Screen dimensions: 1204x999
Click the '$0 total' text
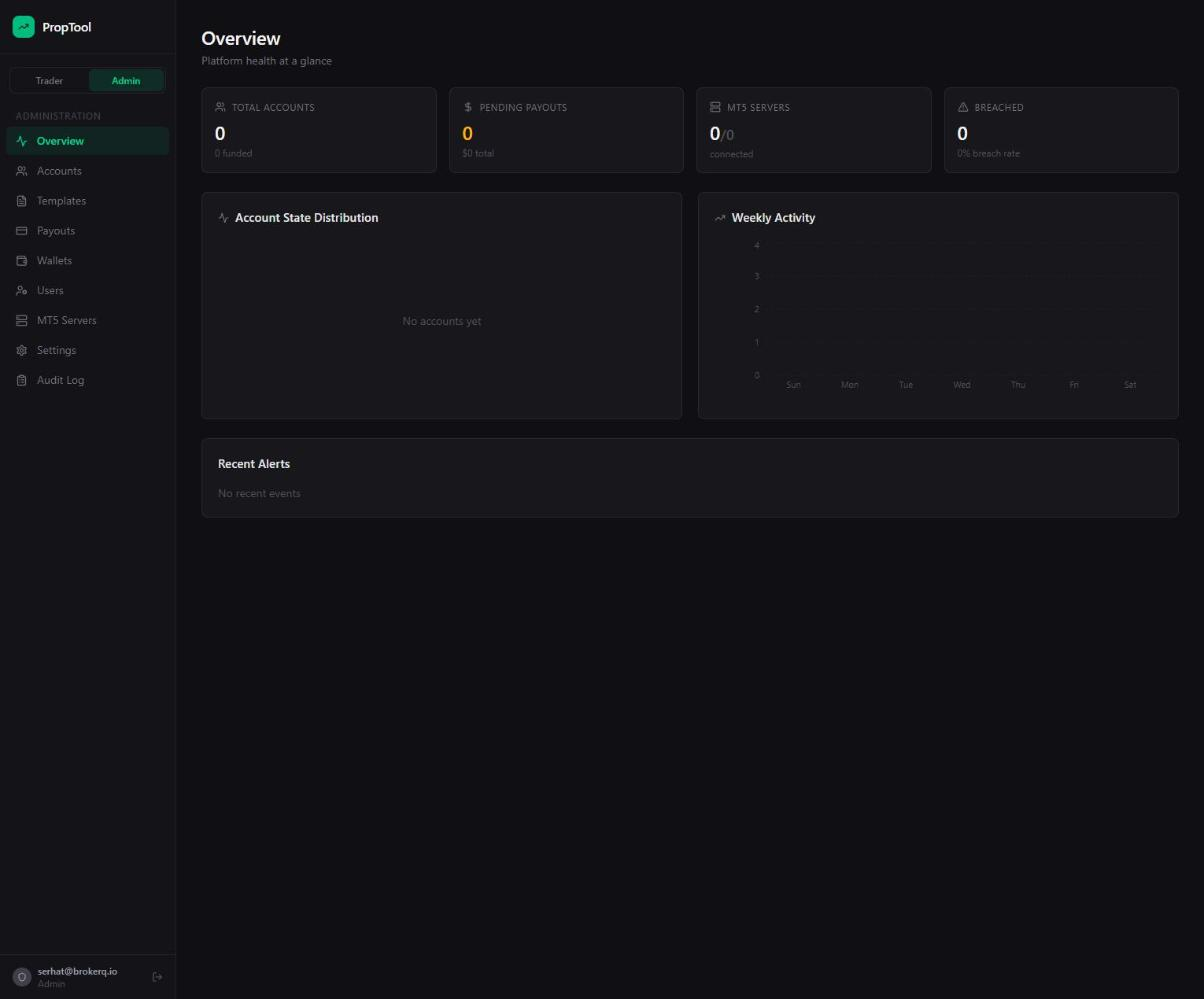(x=478, y=154)
